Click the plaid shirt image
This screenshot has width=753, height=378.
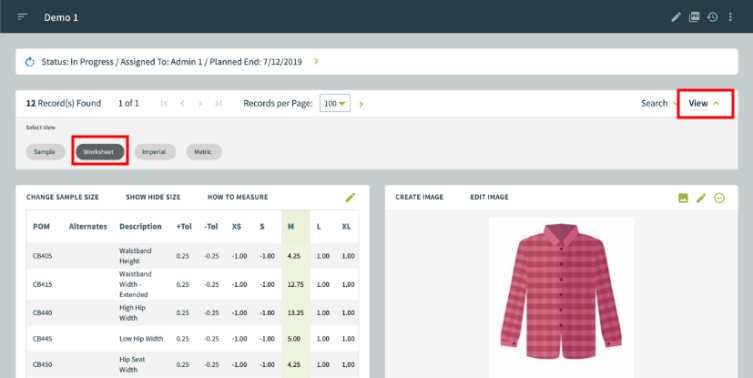(561, 293)
